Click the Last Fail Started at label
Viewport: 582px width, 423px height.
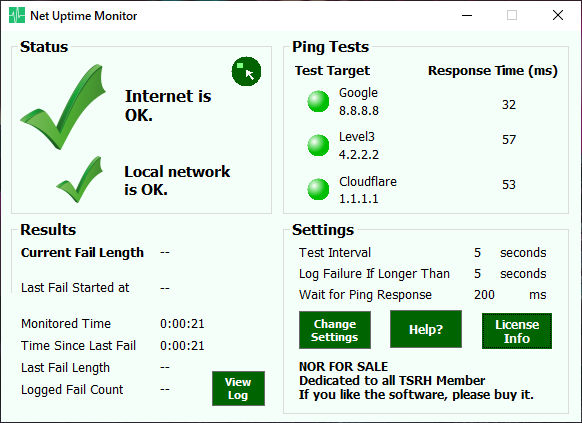(x=75, y=288)
